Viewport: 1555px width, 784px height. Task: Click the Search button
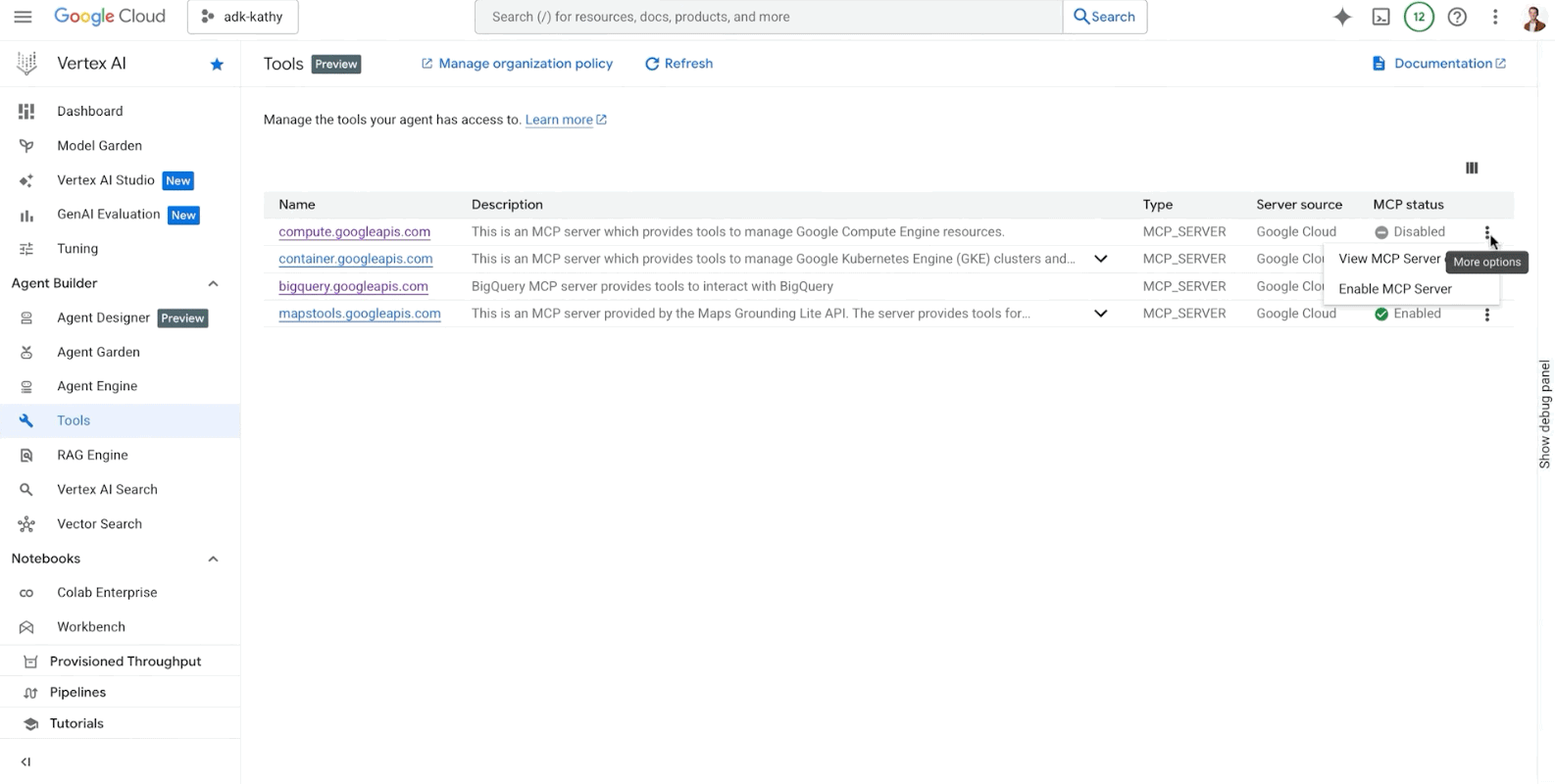(1105, 17)
